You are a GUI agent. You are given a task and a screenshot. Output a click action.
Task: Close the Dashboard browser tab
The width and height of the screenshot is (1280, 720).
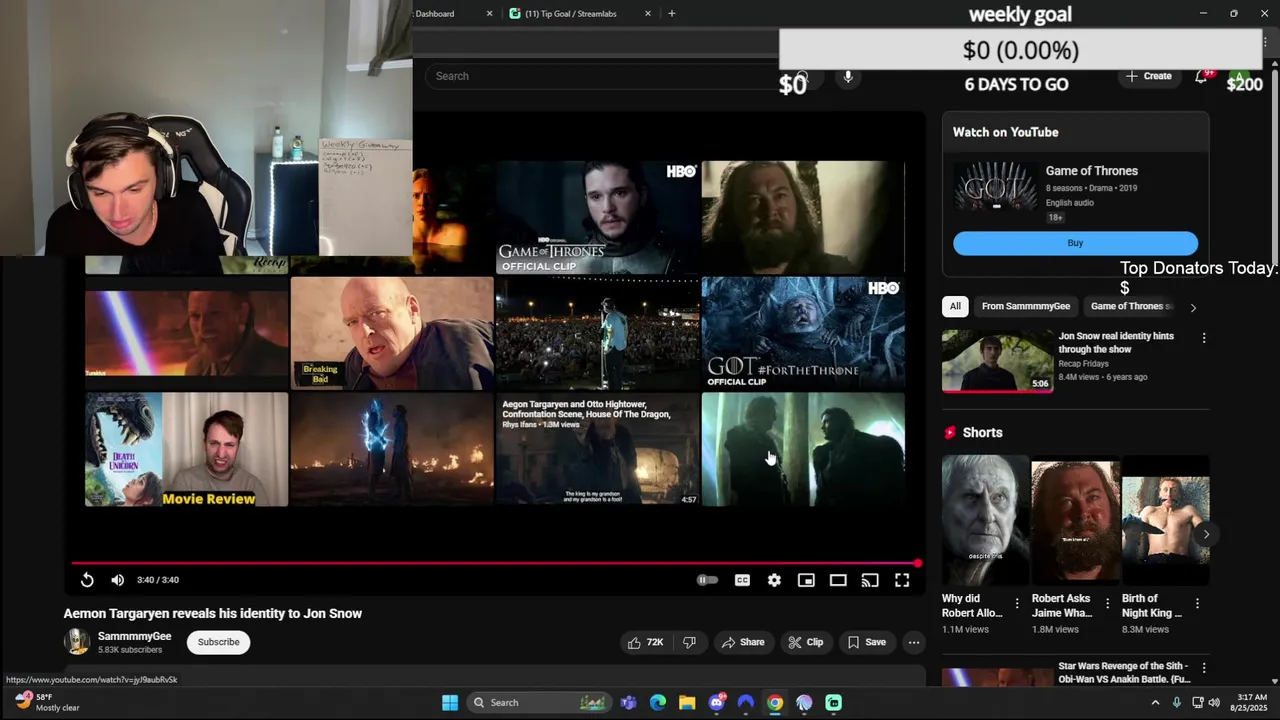click(489, 14)
